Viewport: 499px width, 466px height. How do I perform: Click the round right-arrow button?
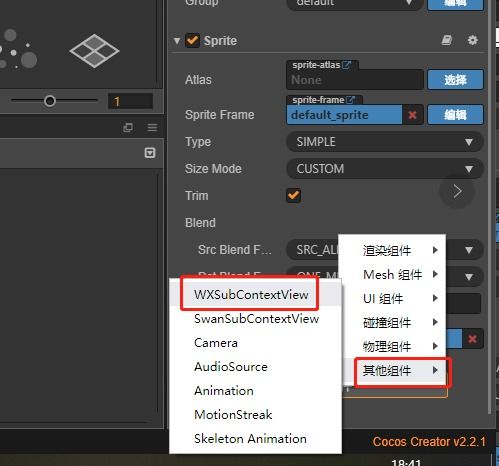click(x=457, y=192)
